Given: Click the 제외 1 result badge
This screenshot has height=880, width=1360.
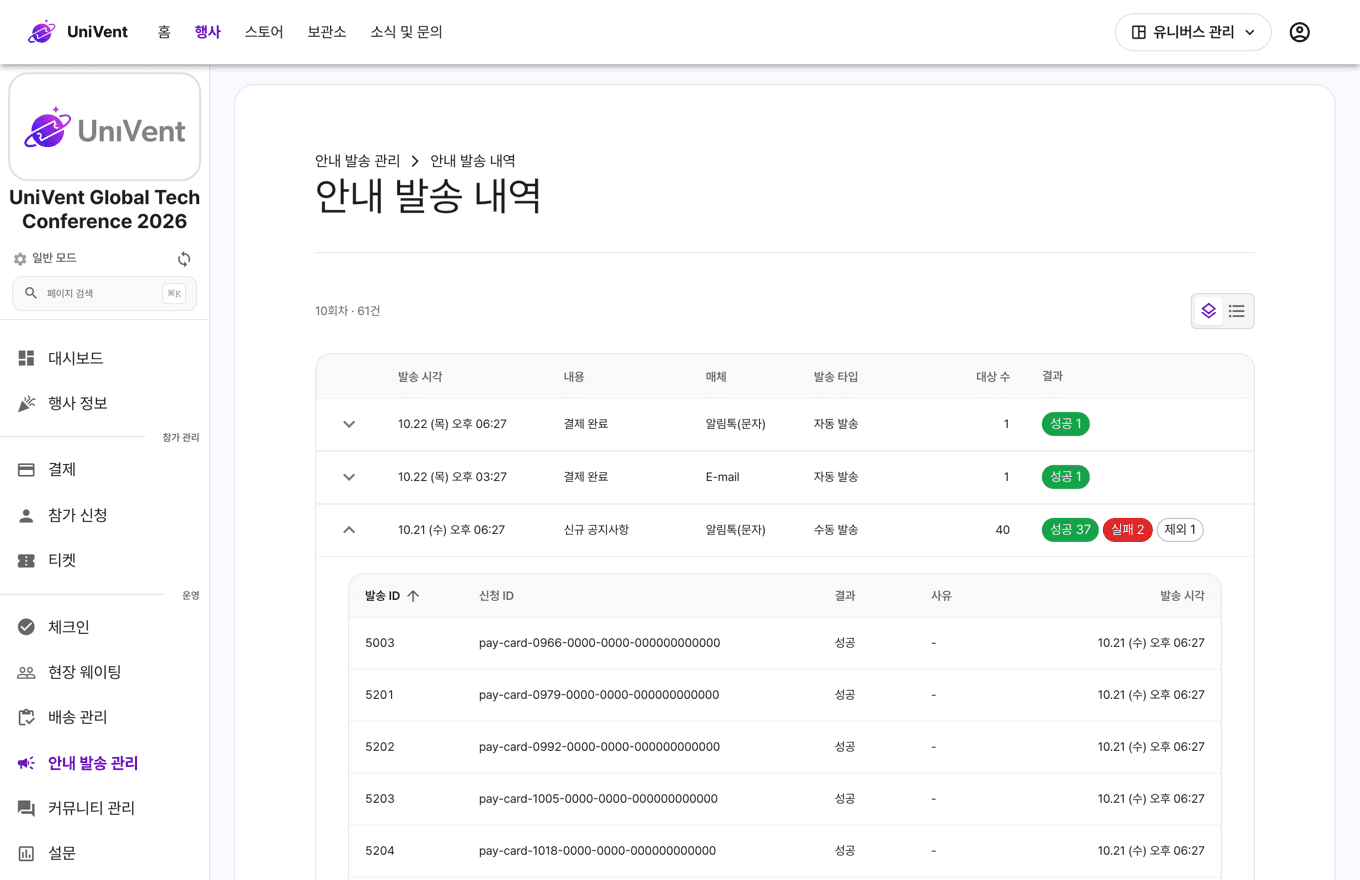Looking at the screenshot, I should 1180,530.
